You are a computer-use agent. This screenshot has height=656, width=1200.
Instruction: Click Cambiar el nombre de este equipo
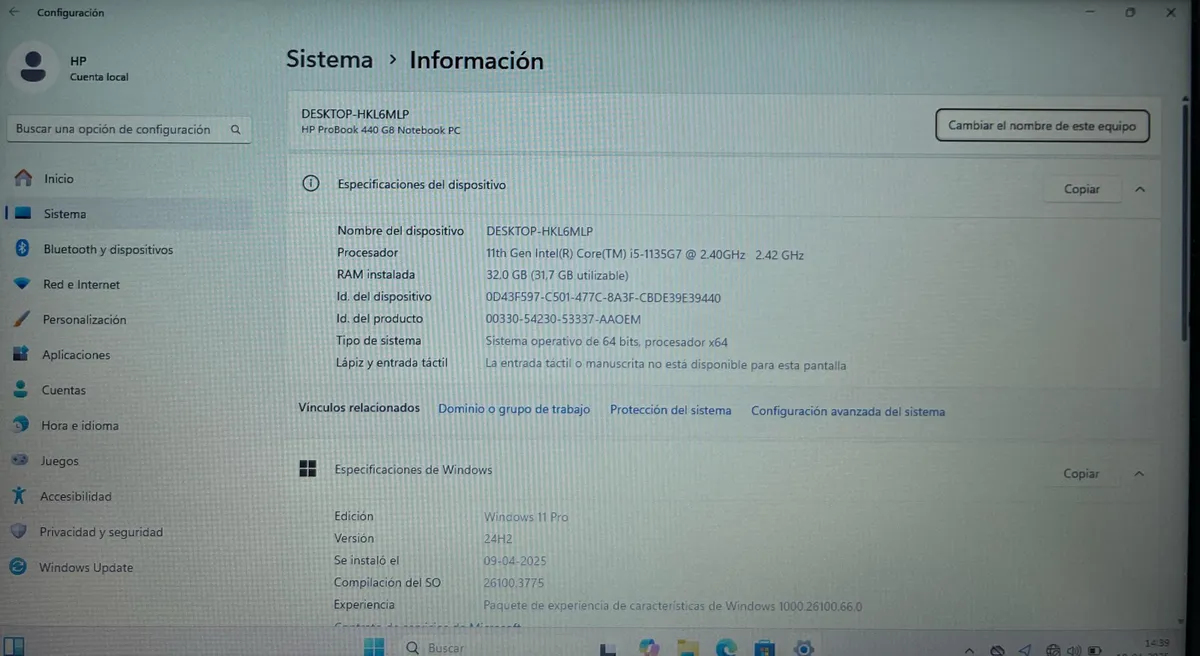1042,126
